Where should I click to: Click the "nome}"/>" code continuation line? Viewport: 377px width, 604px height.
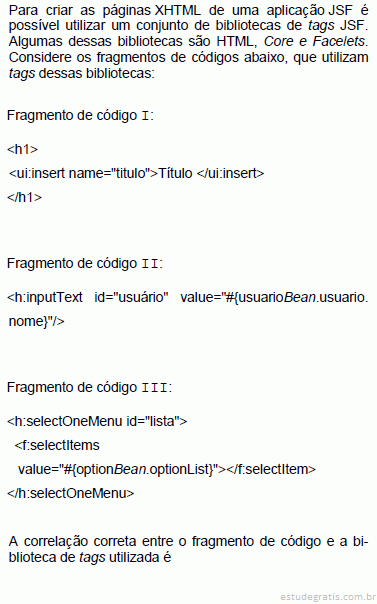[37, 321]
